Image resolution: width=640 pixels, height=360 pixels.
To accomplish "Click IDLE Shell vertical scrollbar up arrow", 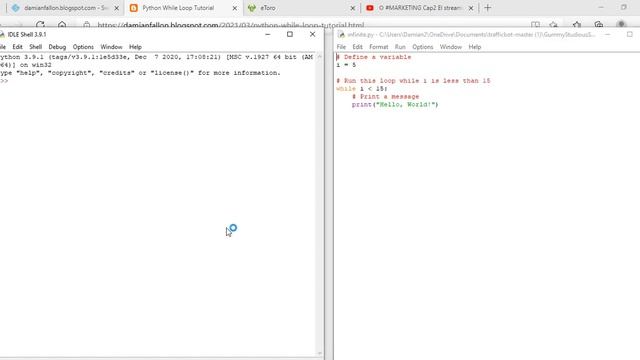I will [x=320, y=57].
